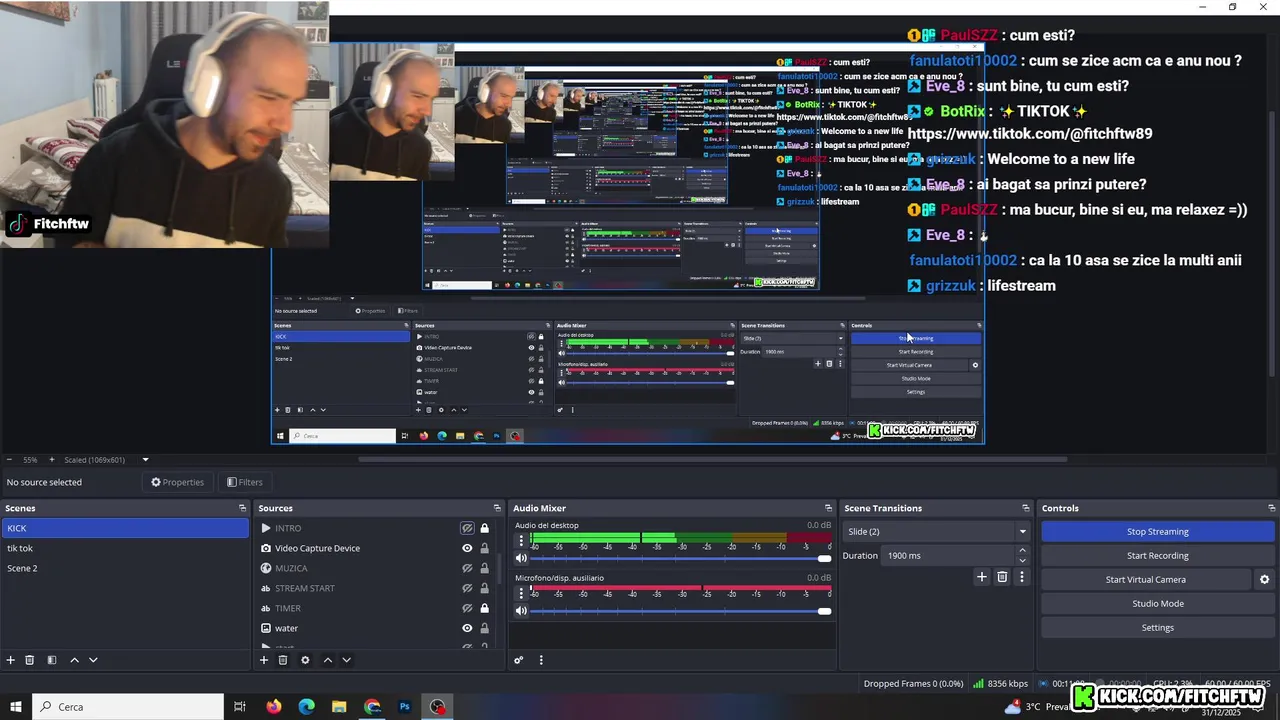Image resolution: width=1280 pixels, height=720 pixels.
Task: Add a scene transition with the plus icon
Action: click(982, 577)
